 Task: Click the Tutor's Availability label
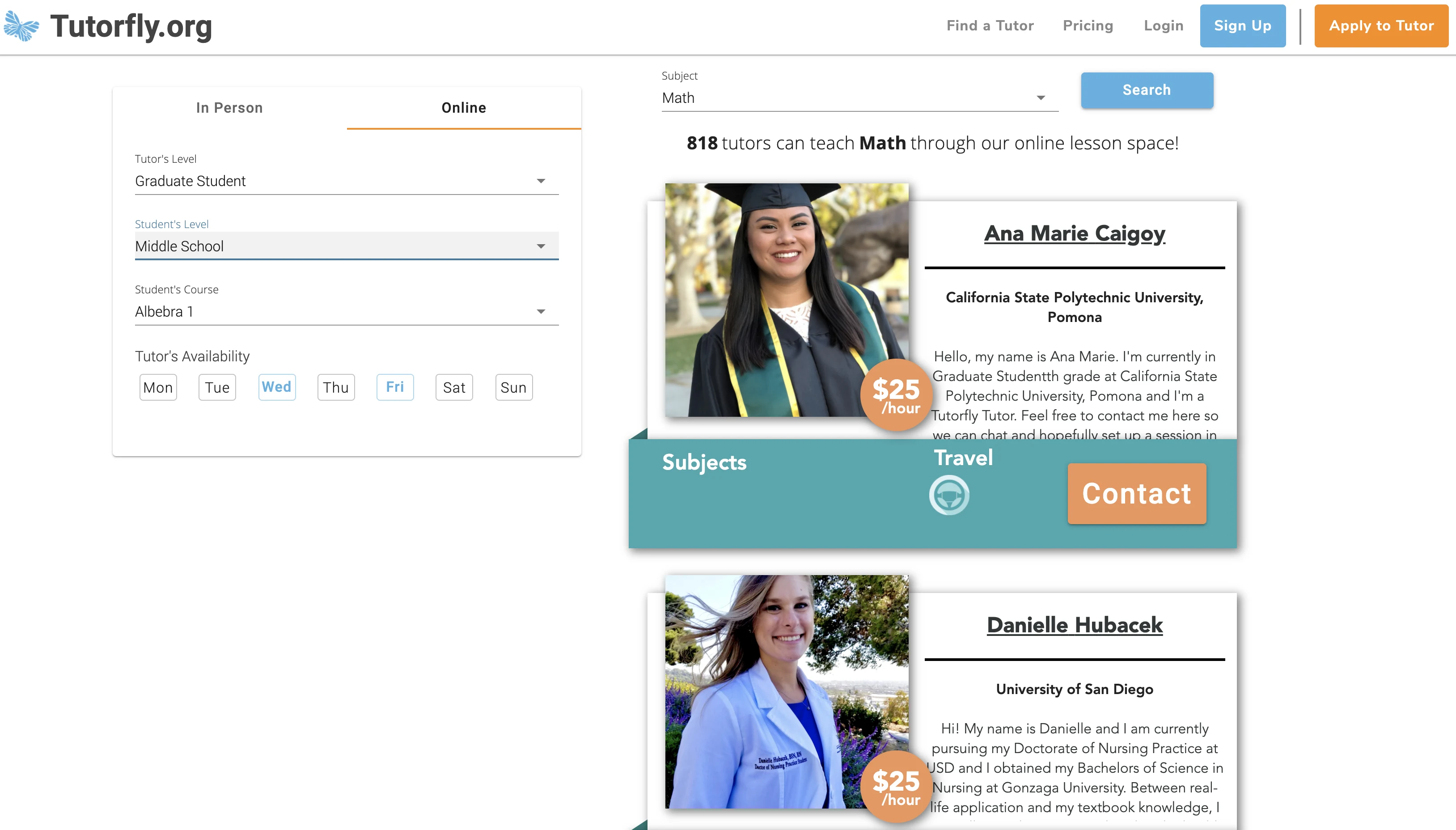pos(192,356)
